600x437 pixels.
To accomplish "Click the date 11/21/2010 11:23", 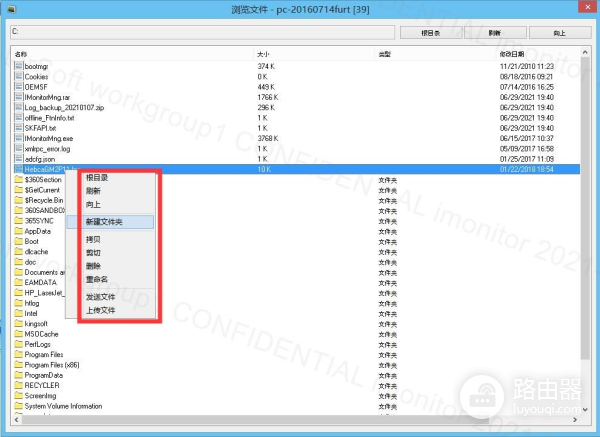I will coord(527,66).
